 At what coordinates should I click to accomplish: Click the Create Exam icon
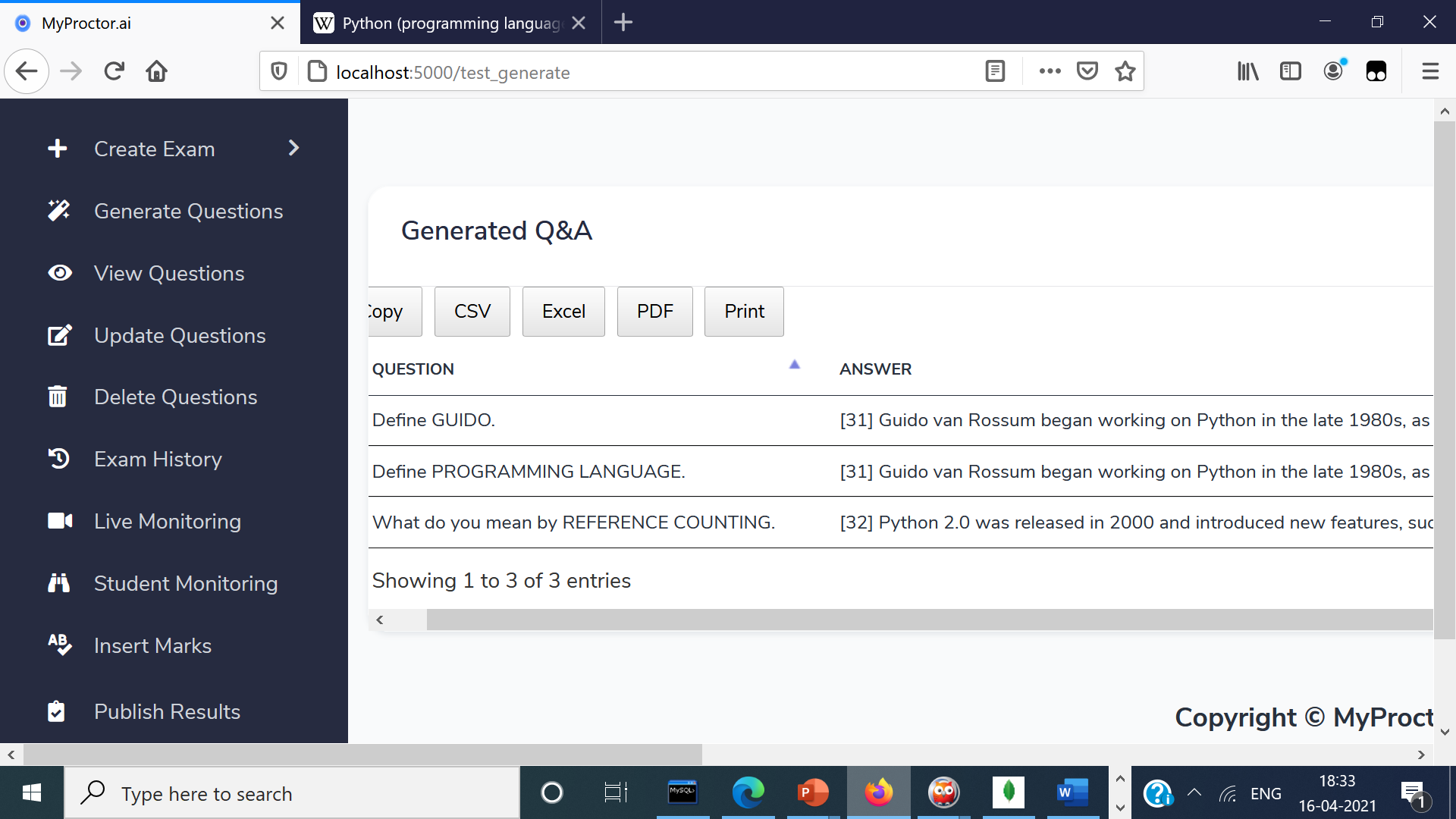point(55,149)
